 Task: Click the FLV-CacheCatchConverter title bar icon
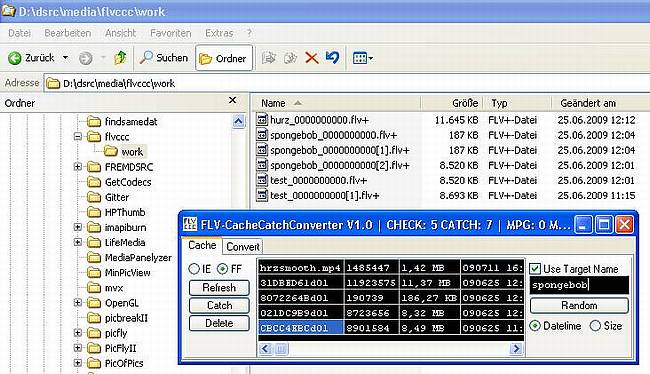[190, 224]
